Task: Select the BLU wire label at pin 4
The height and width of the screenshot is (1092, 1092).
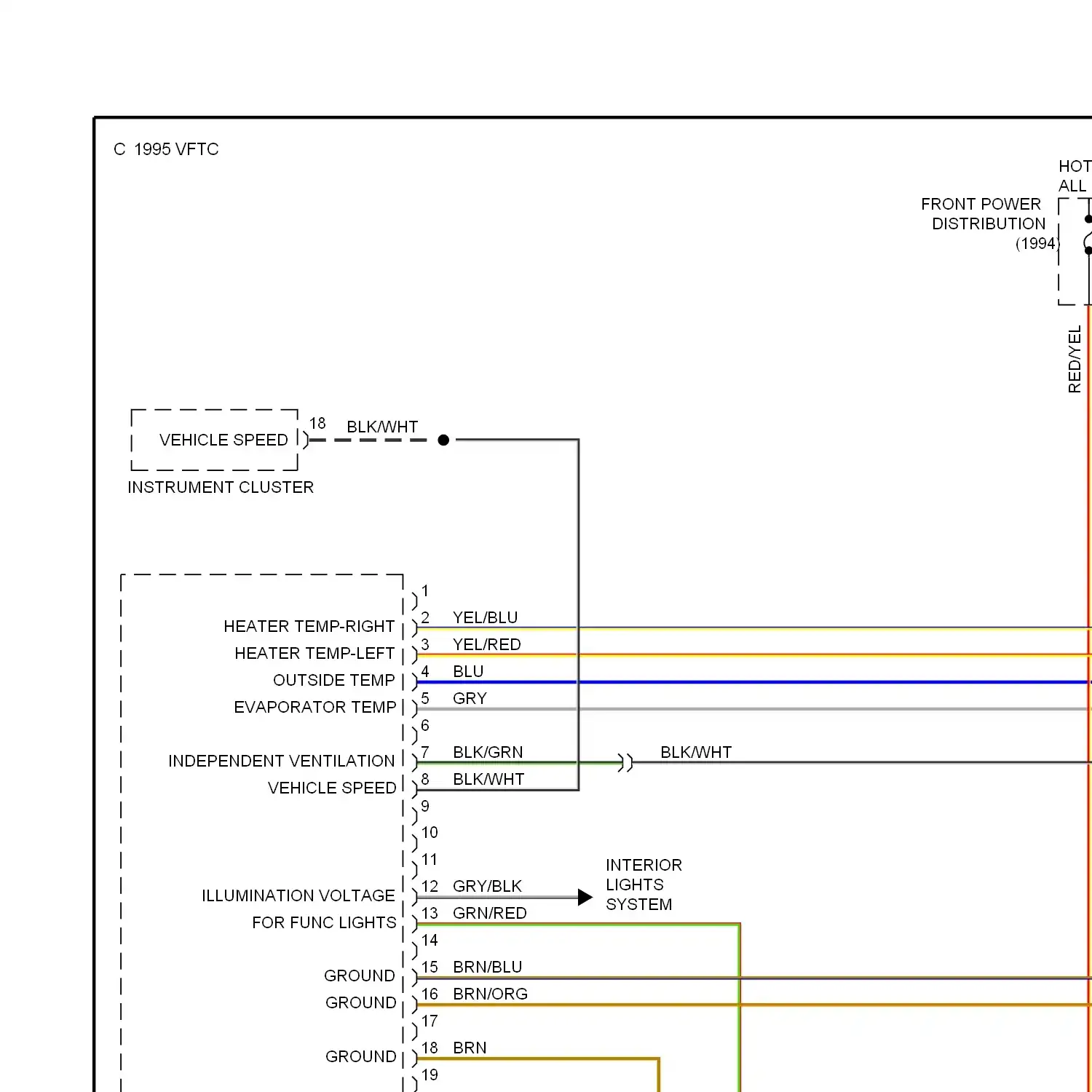Action: pos(468,671)
